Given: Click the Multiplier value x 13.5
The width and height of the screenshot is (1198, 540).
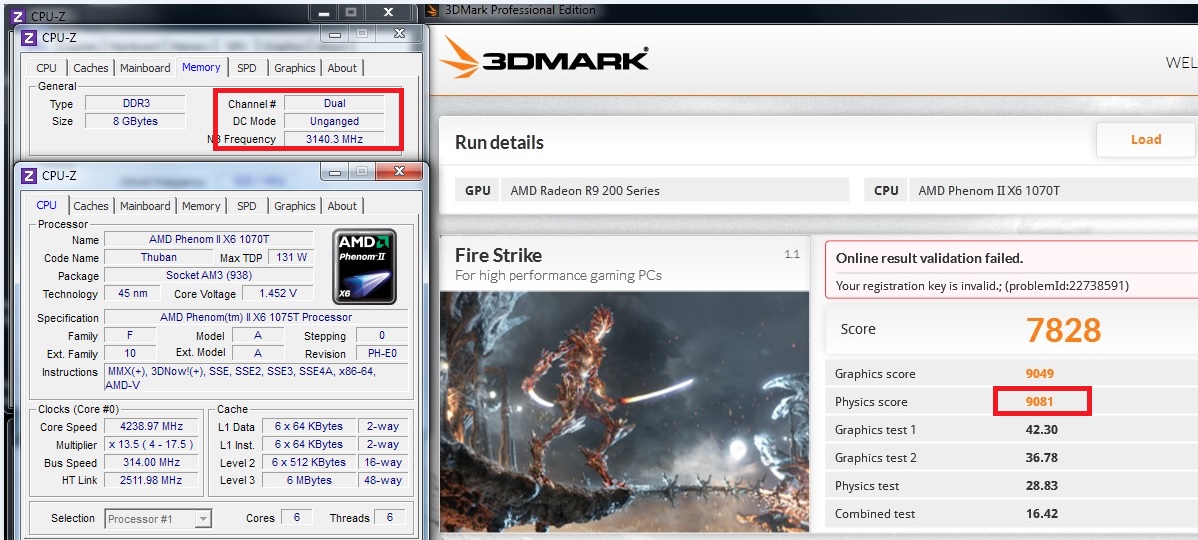Looking at the screenshot, I should (151, 445).
